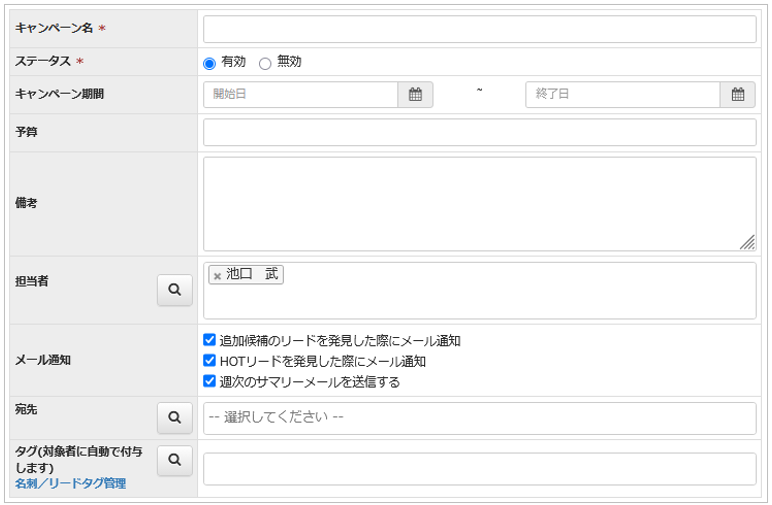
Task: Remove 池口 武 with the x icon
Action: (x=217, y=276)
